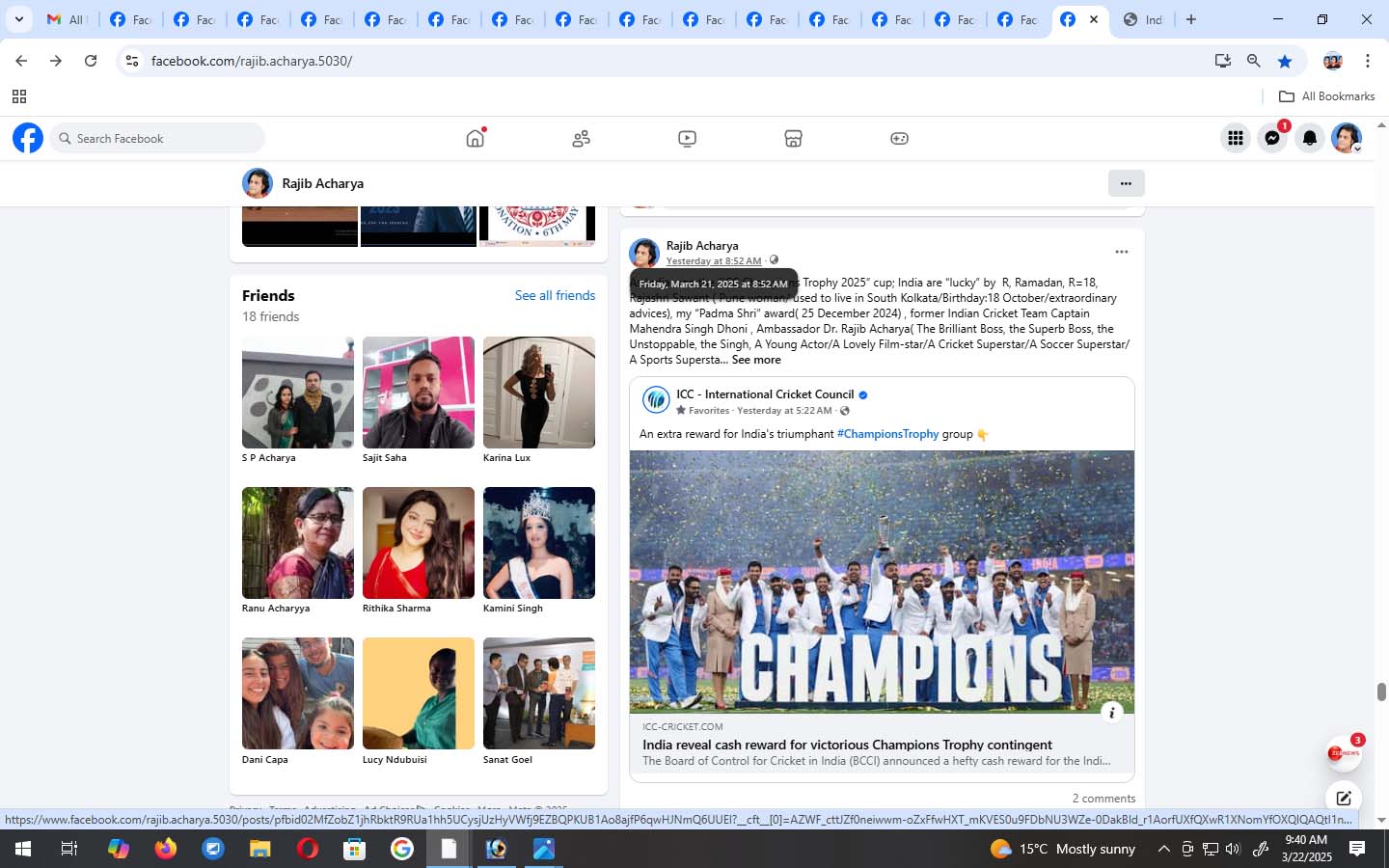Open the apps grid in bookmarks bar
The height and width of the screenshot is (868, 1389).
pos(18,96)
